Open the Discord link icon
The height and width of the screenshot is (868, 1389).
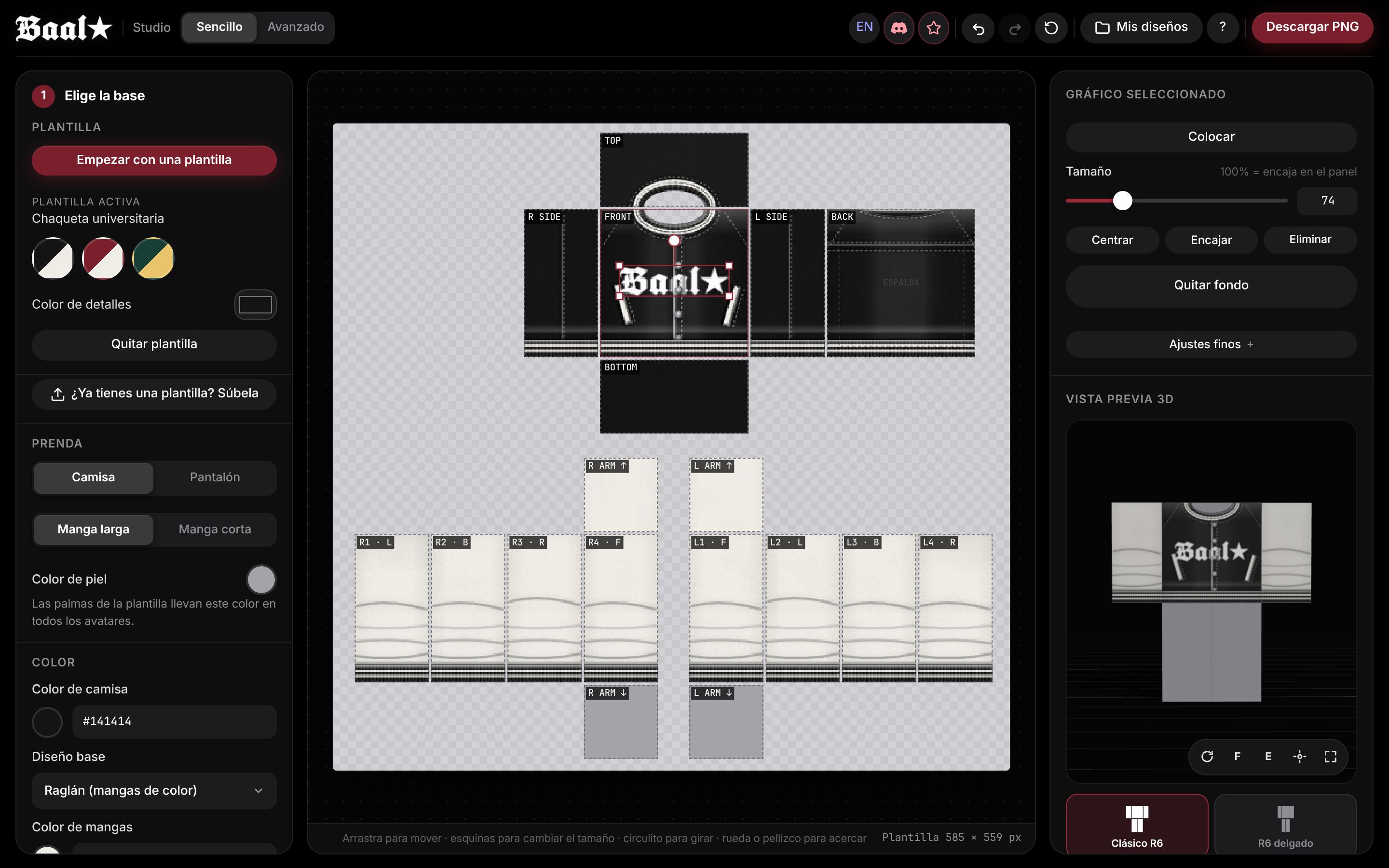[x=899, y=27]
